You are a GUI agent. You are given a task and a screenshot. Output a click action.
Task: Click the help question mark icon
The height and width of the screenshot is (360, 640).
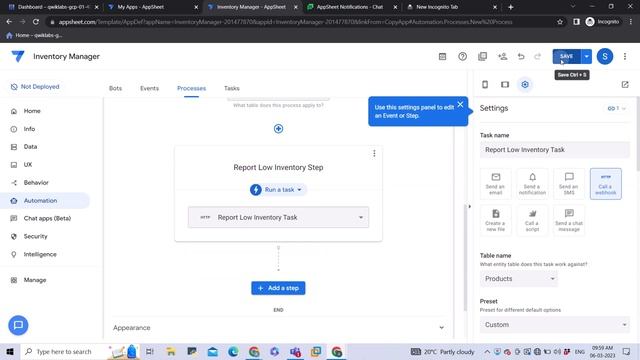462,56
